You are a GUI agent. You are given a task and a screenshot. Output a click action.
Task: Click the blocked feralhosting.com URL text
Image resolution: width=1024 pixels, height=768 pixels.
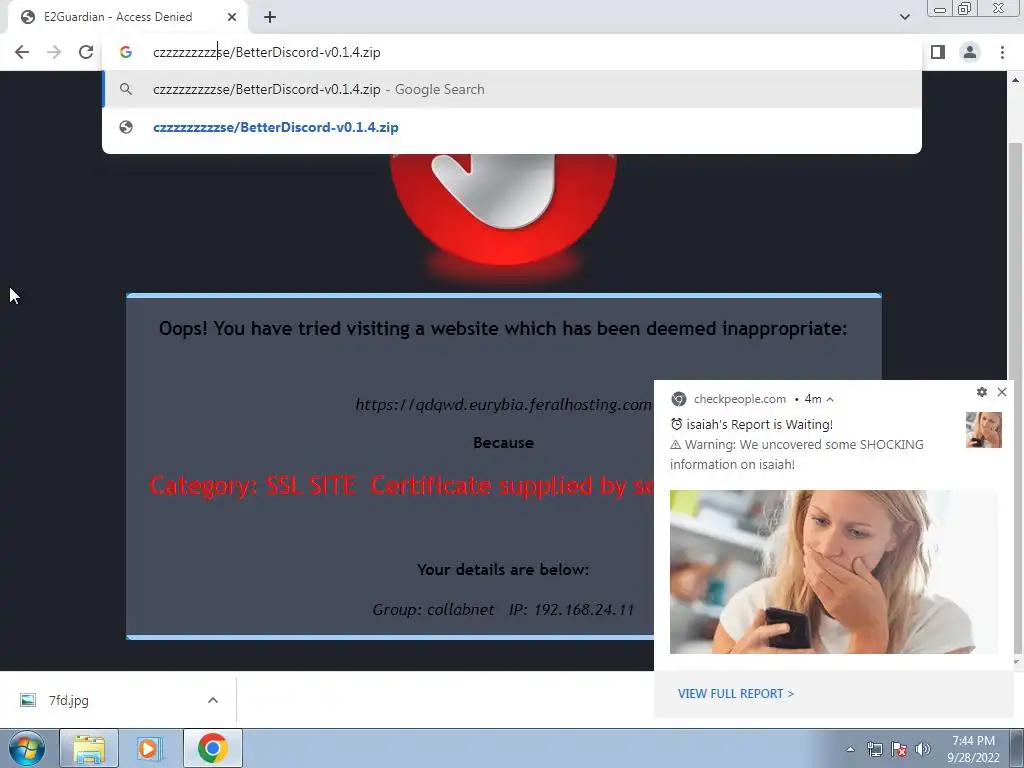pos(504,405)
